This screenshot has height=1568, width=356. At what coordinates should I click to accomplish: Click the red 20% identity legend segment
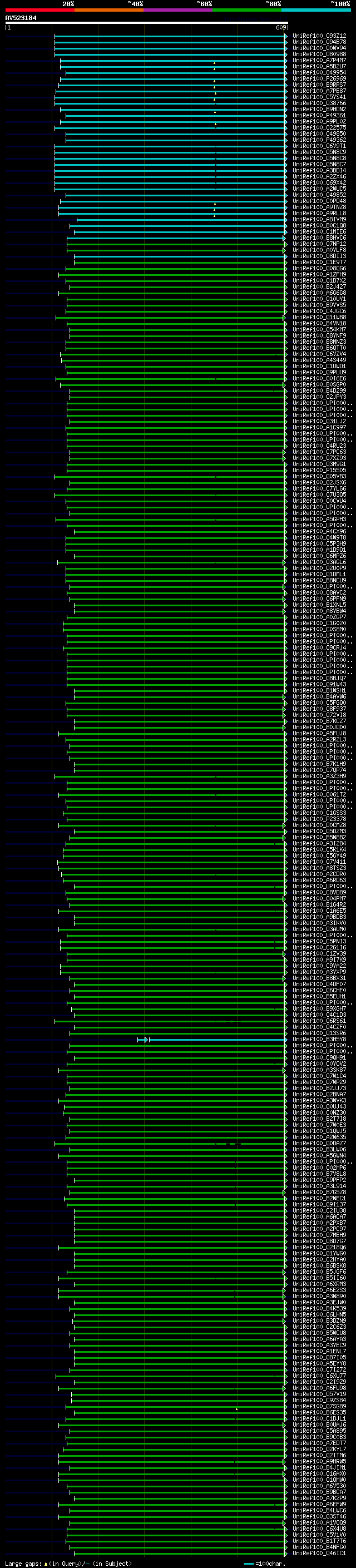tap(39, 10)
